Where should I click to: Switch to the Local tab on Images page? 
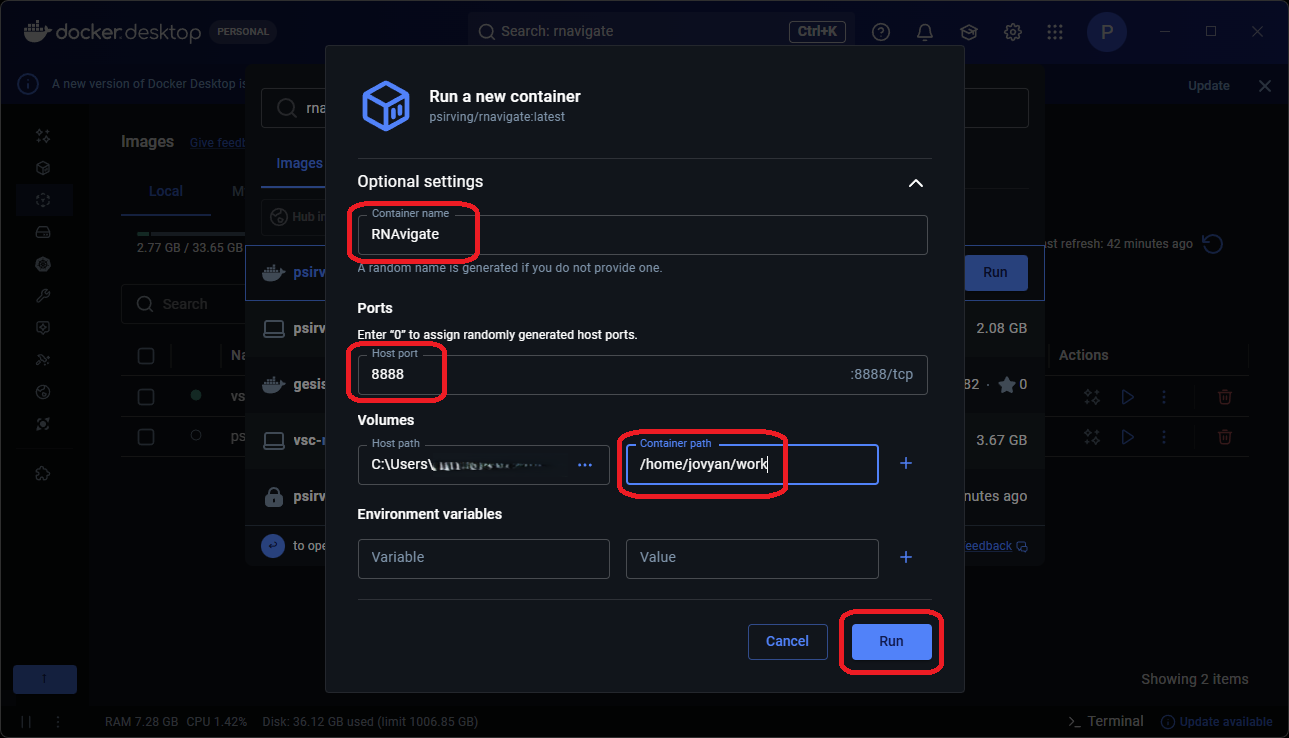[x=166, y=192]
